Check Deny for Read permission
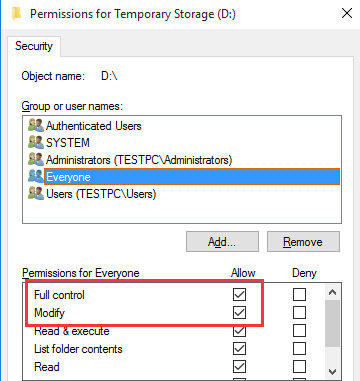Viewport: 360px width, 381px height. pos(299,367)
